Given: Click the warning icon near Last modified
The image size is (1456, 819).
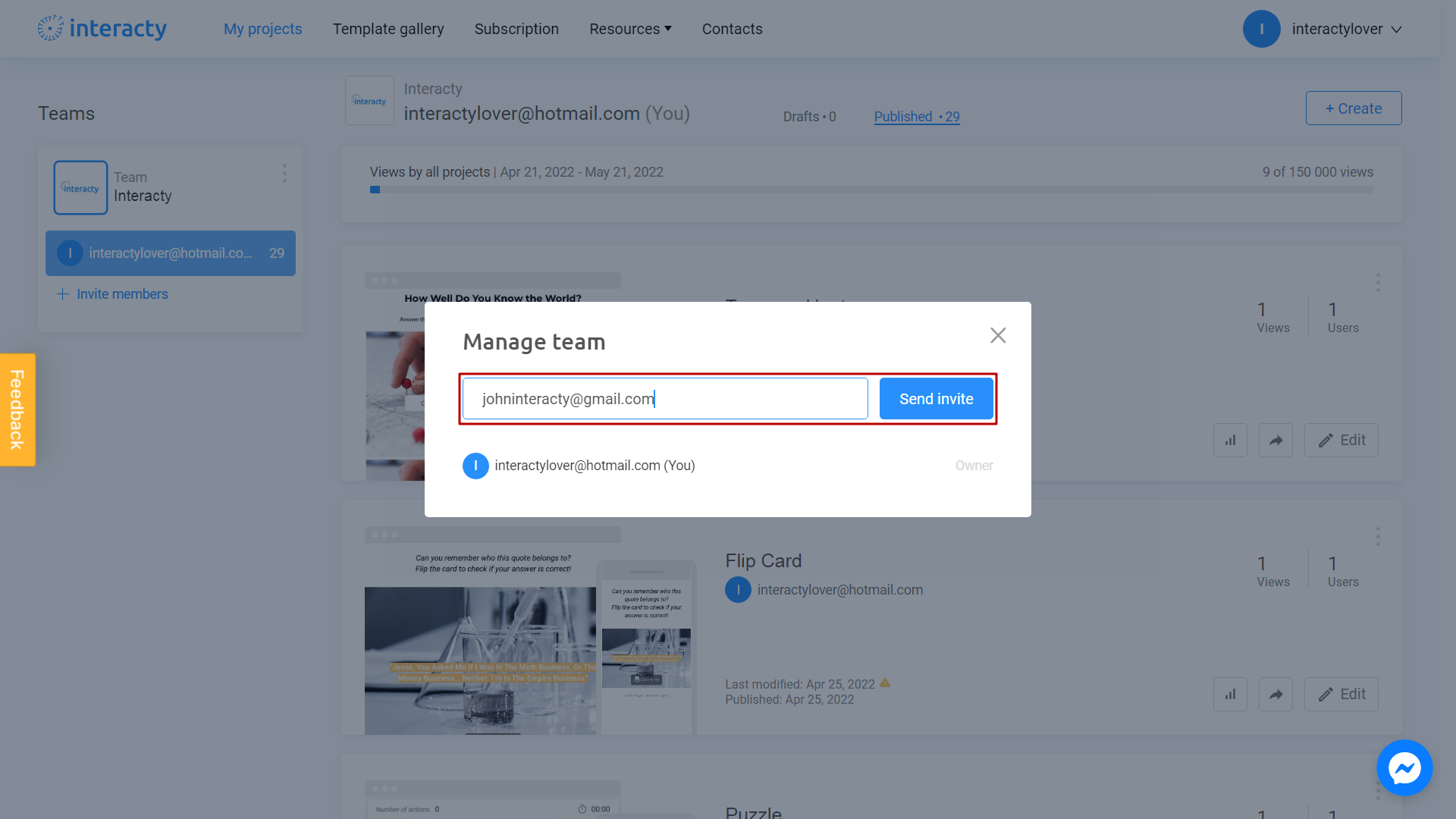Looking at the screenshot, I should click(x=885, y=683).
